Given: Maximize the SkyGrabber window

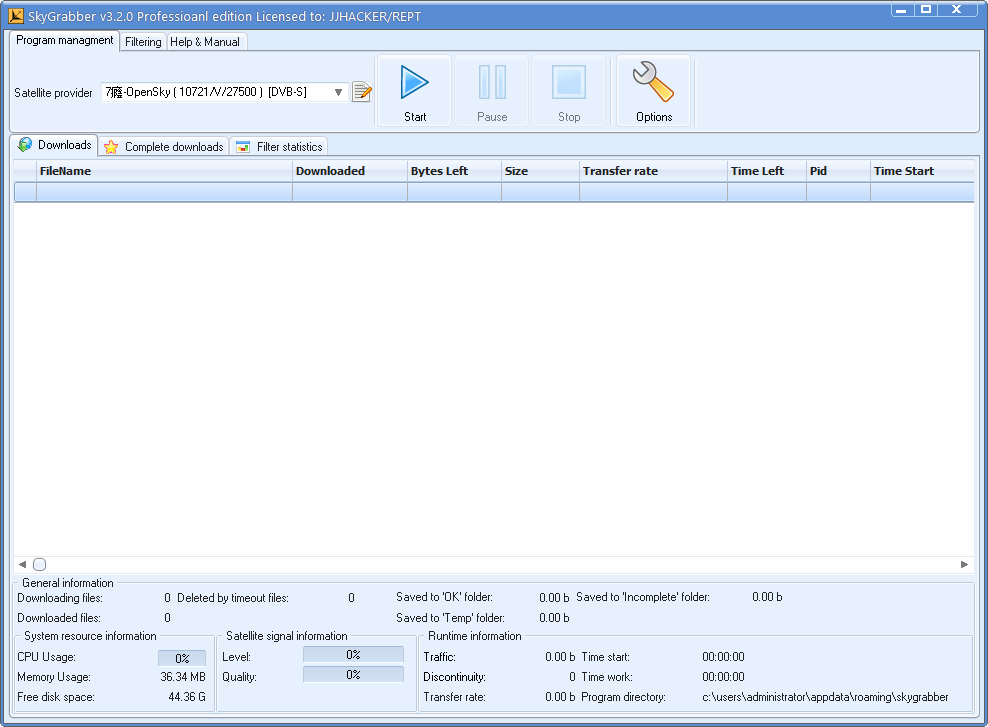Looking at the screenshot, I should click(926, 9).
